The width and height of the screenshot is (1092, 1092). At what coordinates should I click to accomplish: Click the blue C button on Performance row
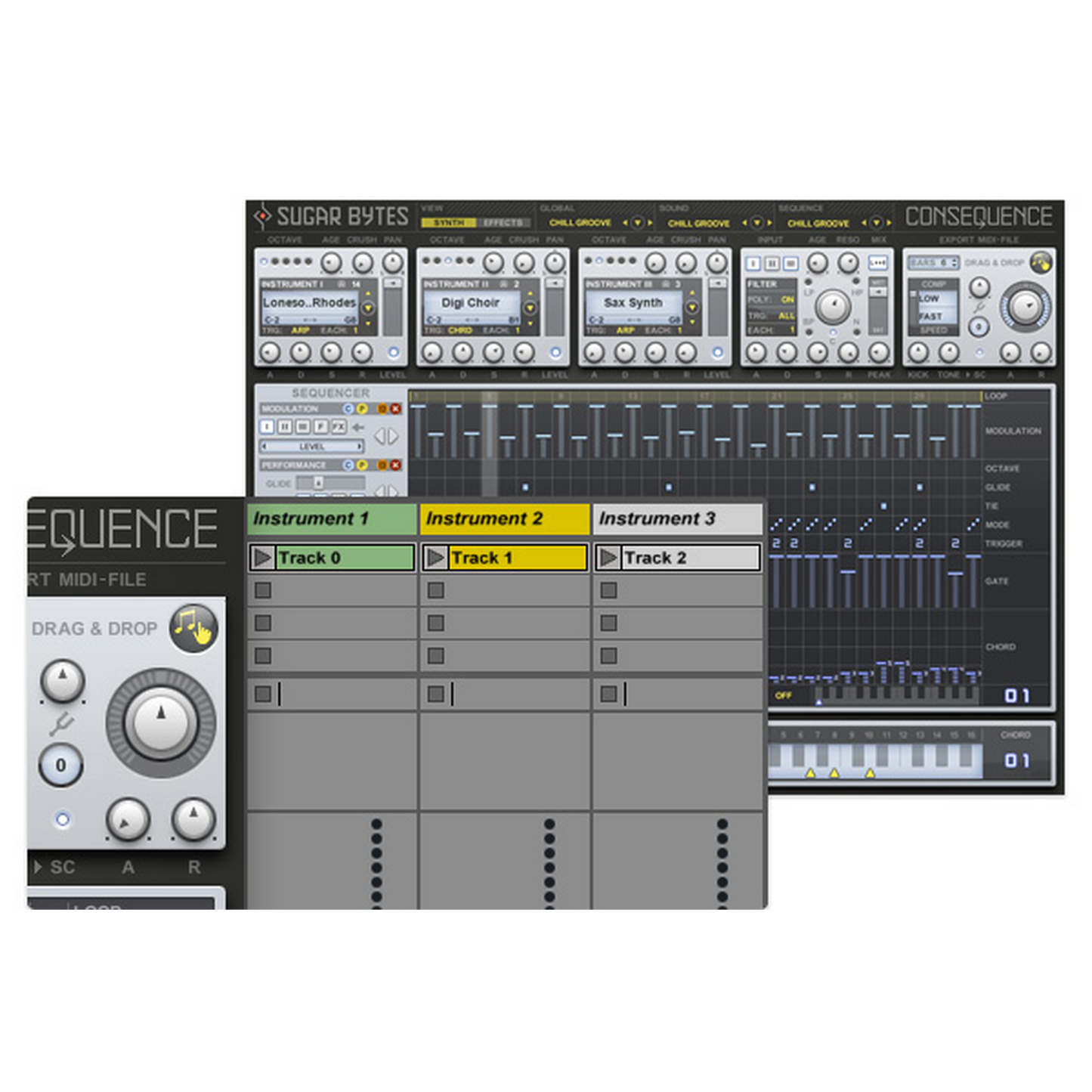click(x=348, y=465)
